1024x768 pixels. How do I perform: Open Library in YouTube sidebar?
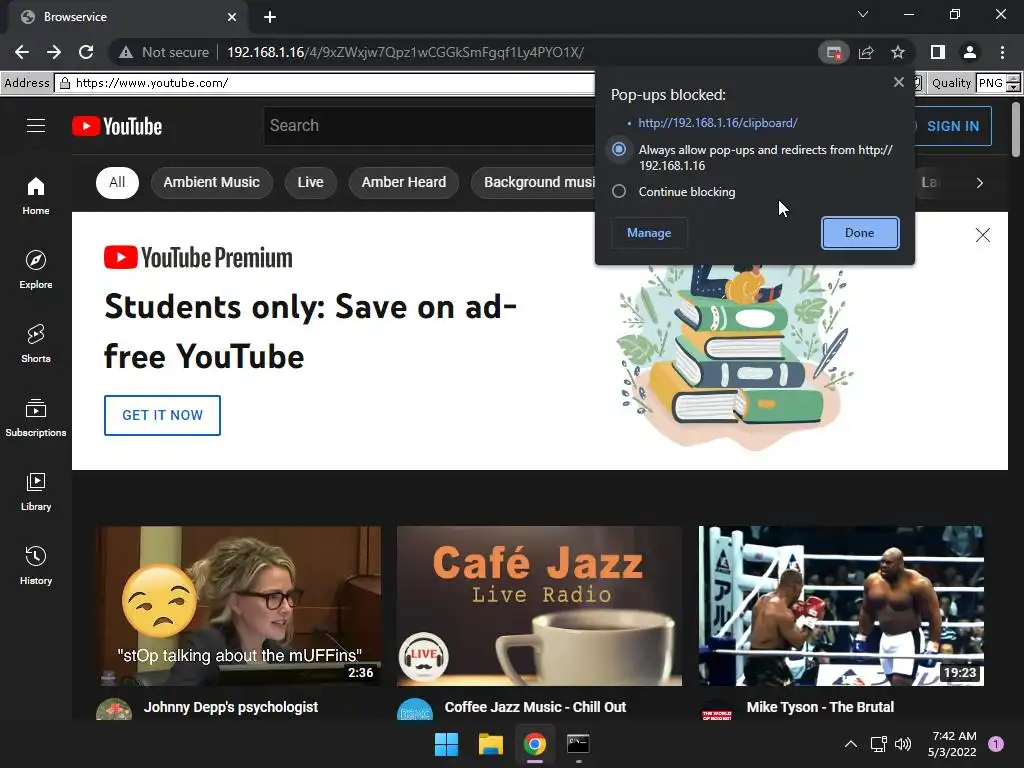36,491
